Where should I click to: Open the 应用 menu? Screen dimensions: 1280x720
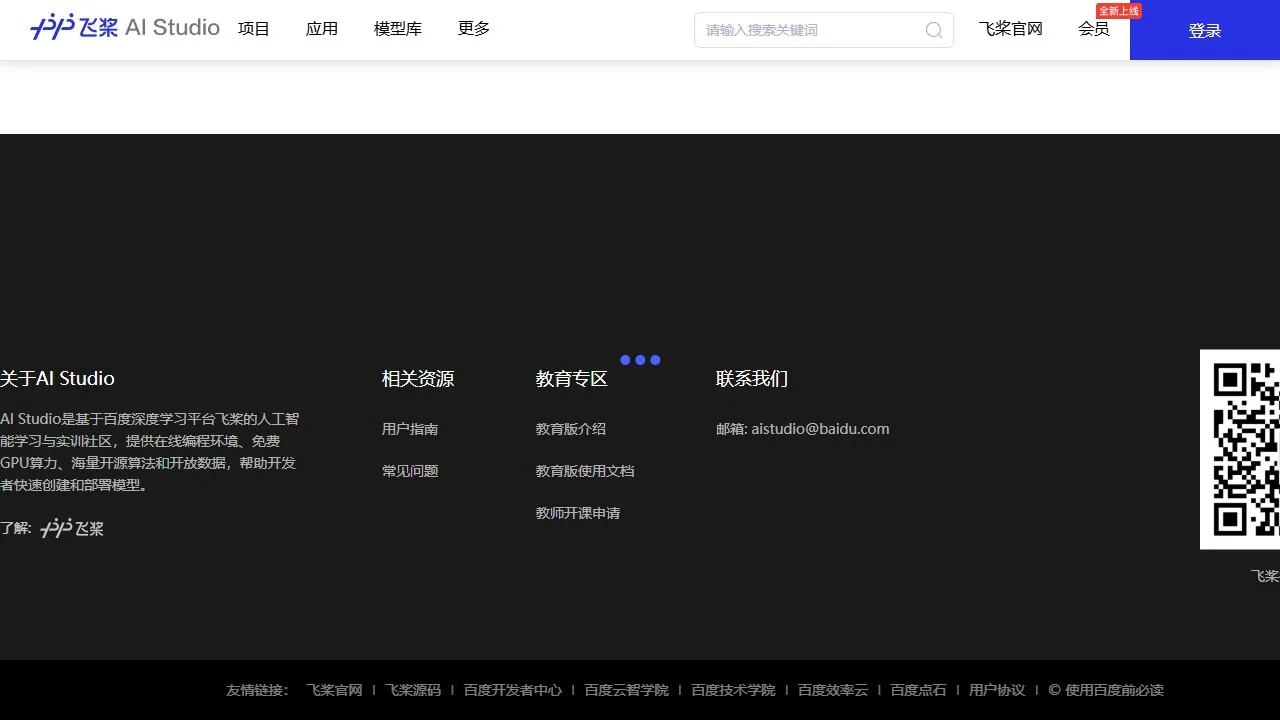(322, 29)
